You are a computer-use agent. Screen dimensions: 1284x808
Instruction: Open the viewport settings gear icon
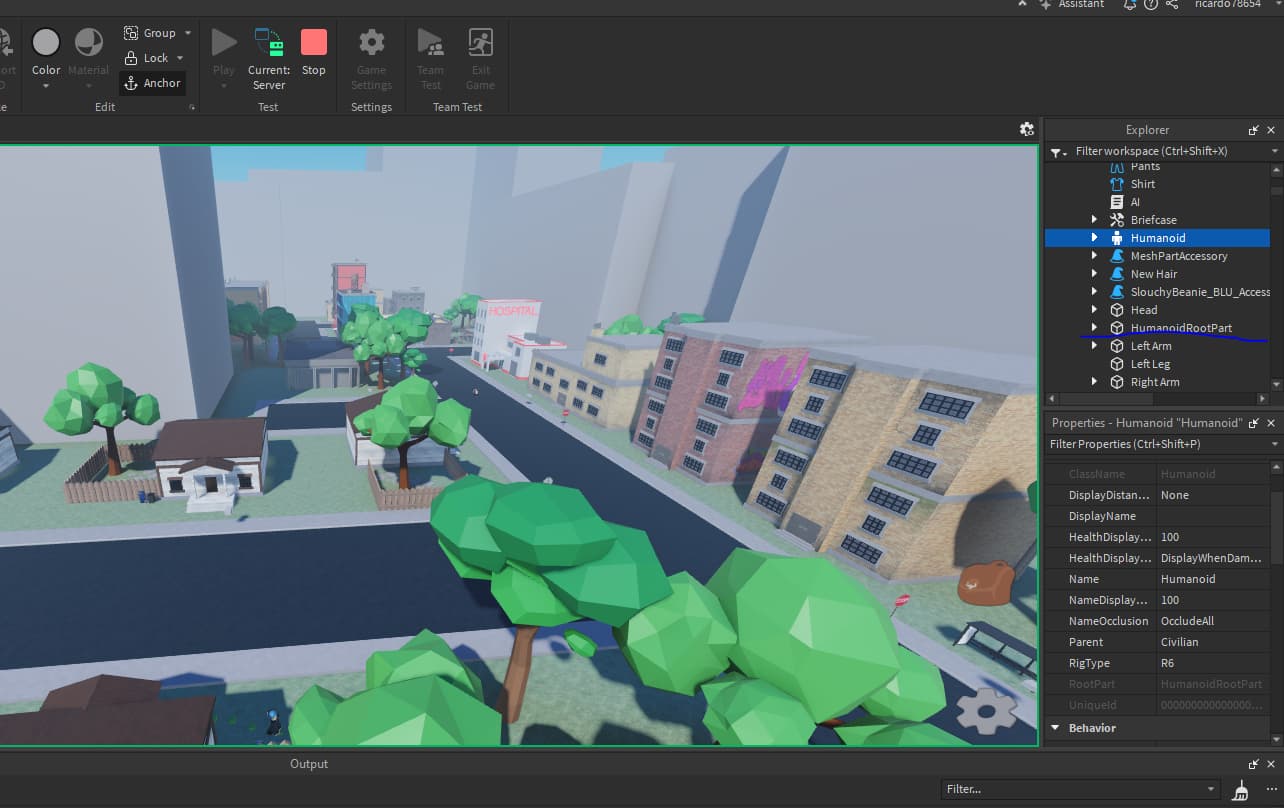[1026, 128]
